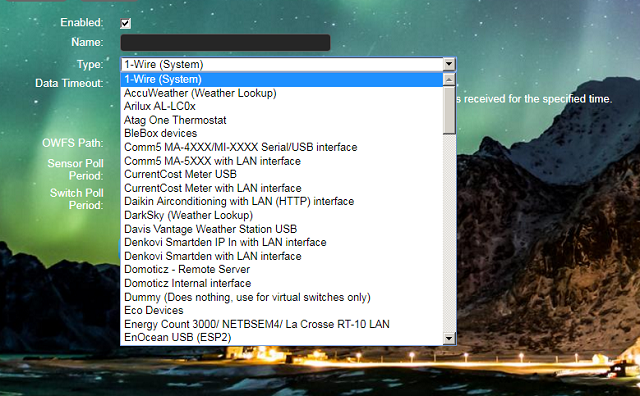Viewport: 640px width, 396px height.
Task: Choose Energy Count 3000/ NETBSEM4/ La Crosse option
Action: coord(282,324)
